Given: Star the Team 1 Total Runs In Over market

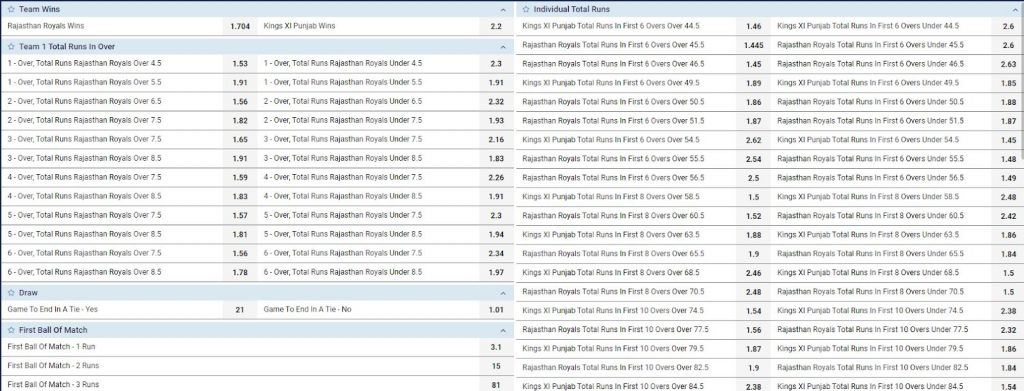Looking at the screenshot, I should click(11, 47).
